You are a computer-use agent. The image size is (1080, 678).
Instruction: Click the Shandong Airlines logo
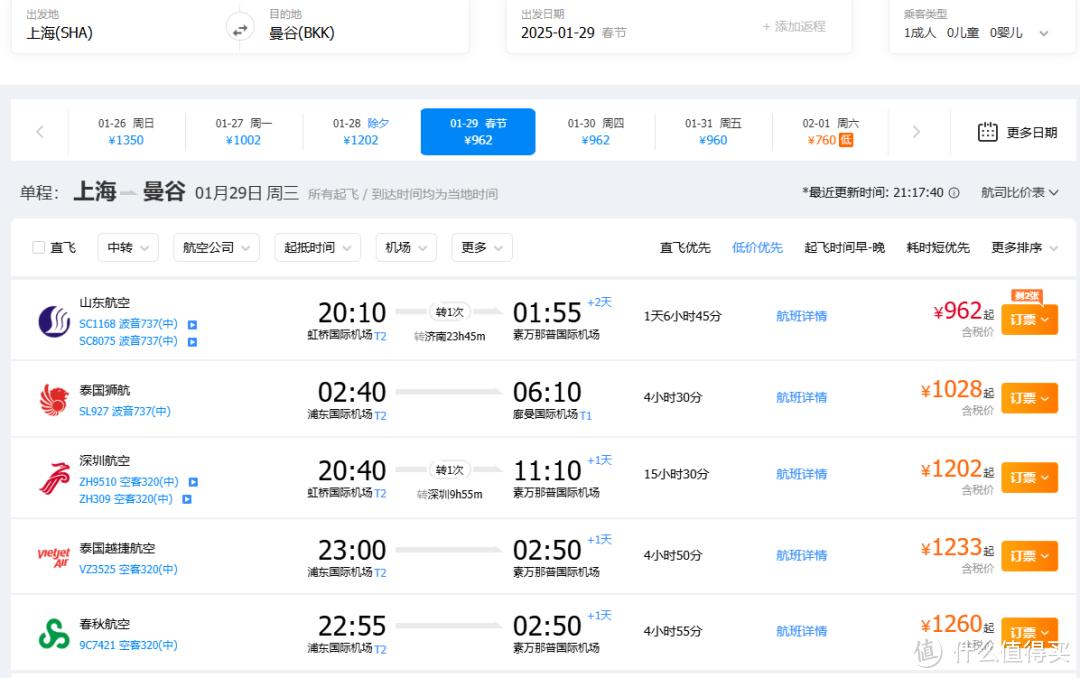pos(54,321)
